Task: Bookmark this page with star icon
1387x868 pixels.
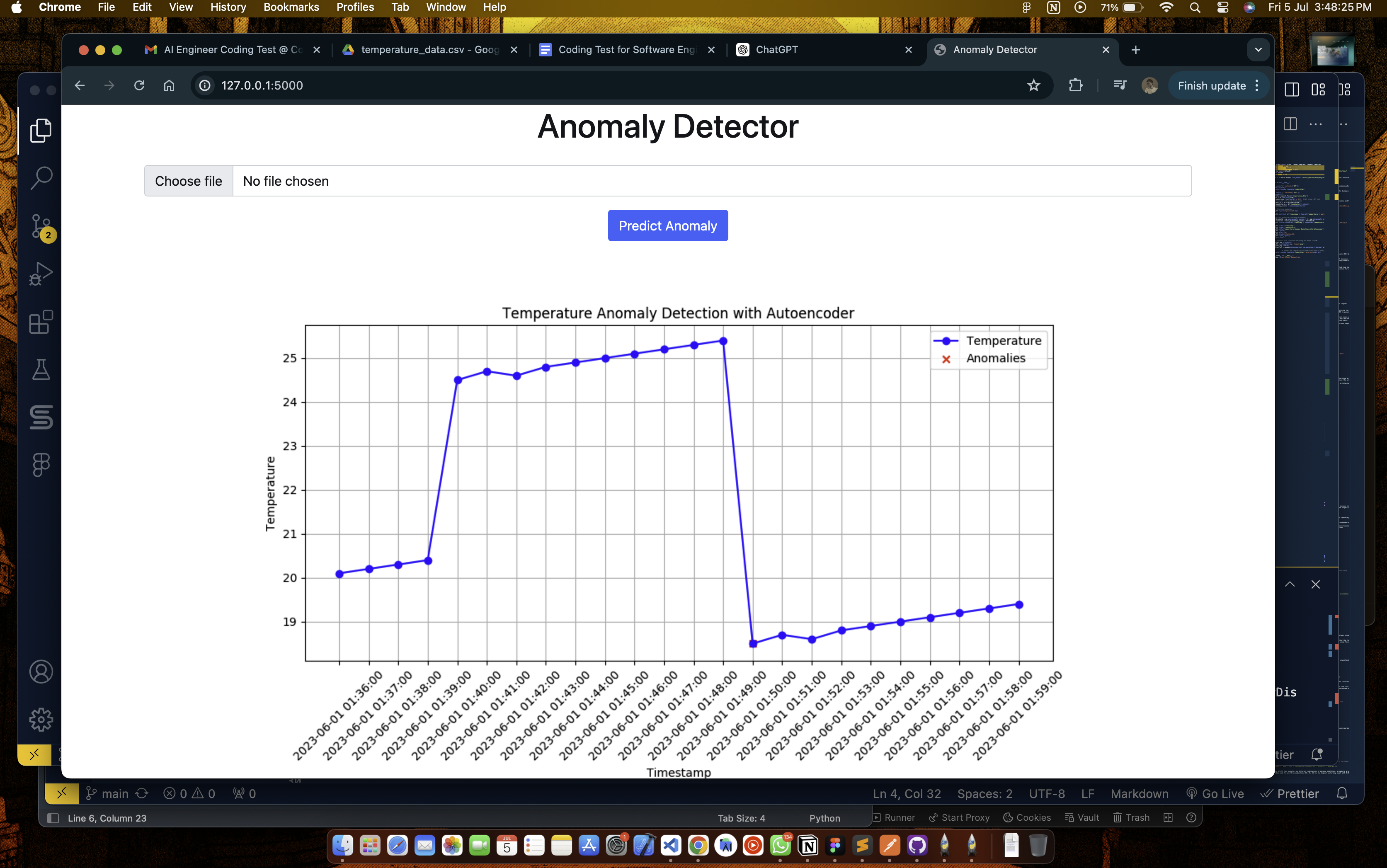Action: 1033,85
